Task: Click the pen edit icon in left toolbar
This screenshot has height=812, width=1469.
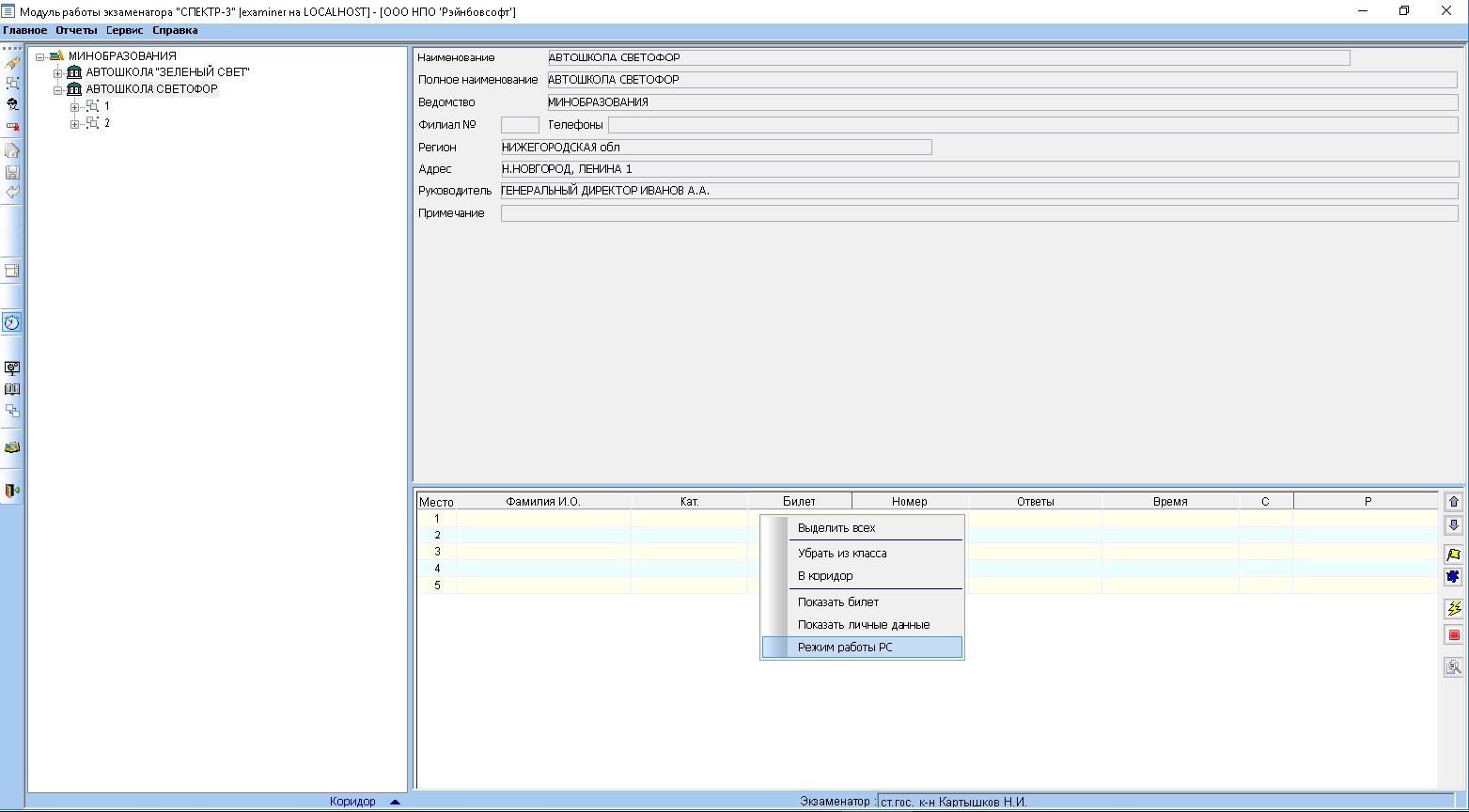Action: click(12, 63)
